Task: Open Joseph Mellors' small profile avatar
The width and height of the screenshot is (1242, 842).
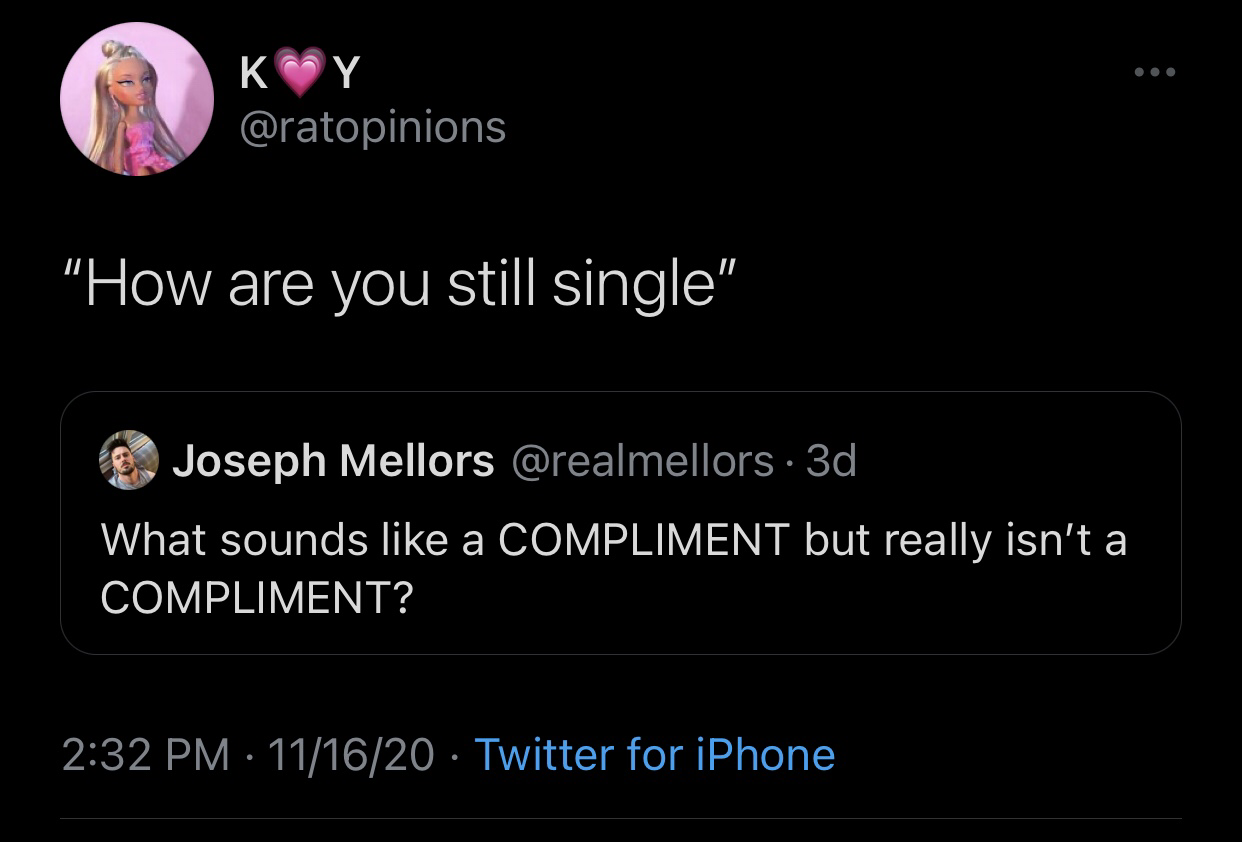Action: point(129,461)
